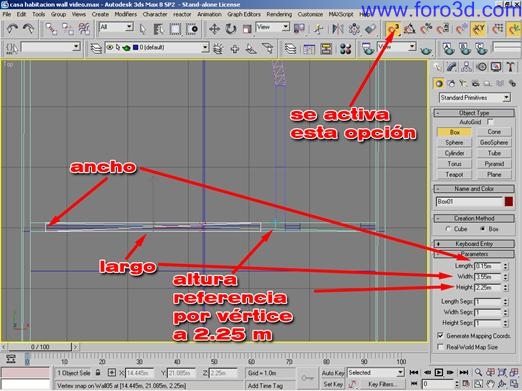Open the Schematic View icon
This screenshot has height=391, width=522.
[x=326, y=49]
